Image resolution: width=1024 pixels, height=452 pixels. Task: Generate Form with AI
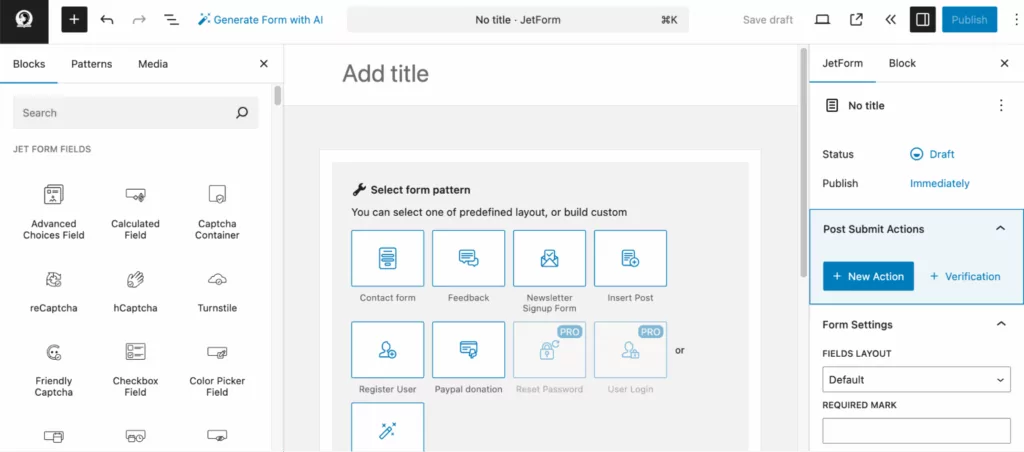pos(261,20)
